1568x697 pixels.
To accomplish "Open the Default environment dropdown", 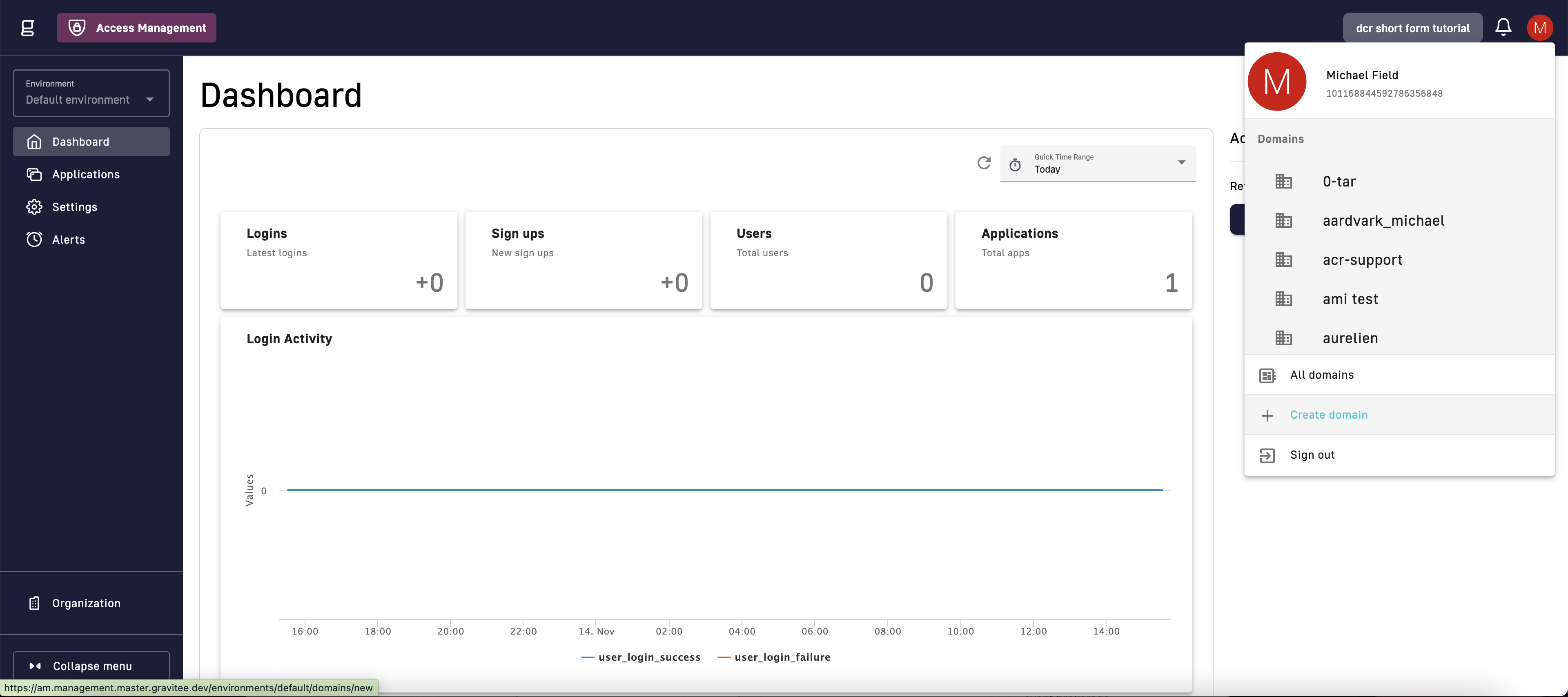I will tap(91, 93).
